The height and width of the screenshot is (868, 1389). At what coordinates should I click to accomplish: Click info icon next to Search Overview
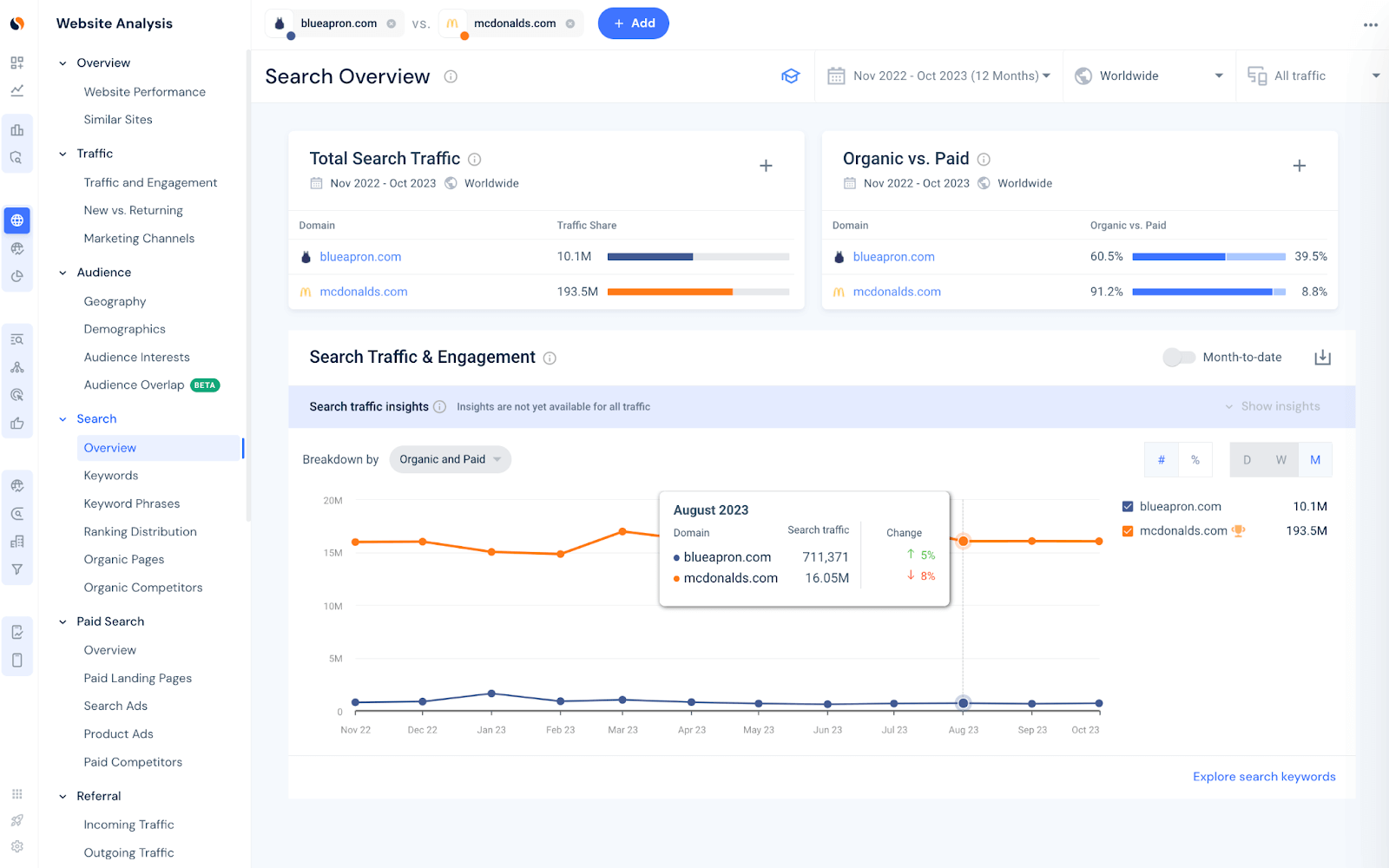tap(451, 76)
